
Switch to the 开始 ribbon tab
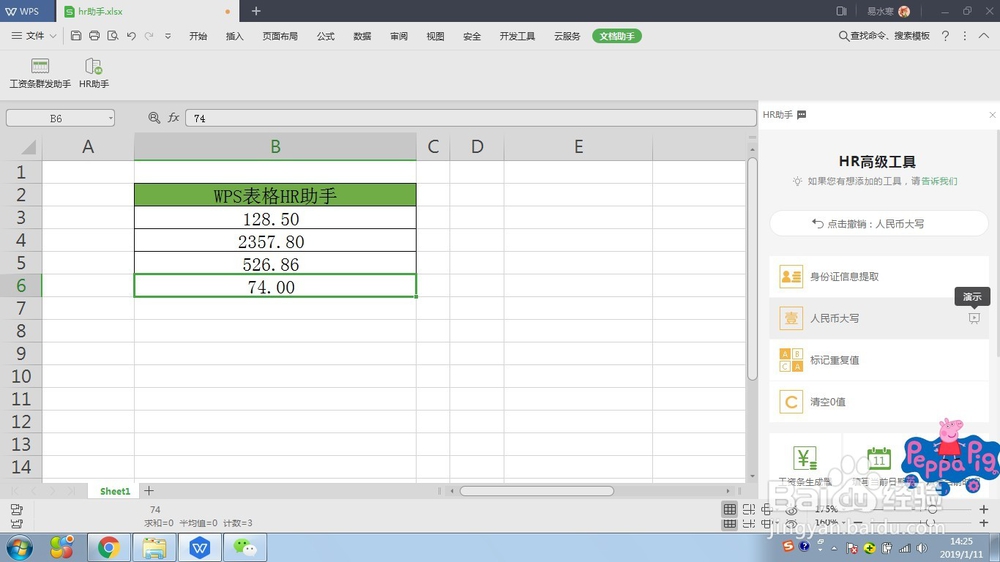198,36
